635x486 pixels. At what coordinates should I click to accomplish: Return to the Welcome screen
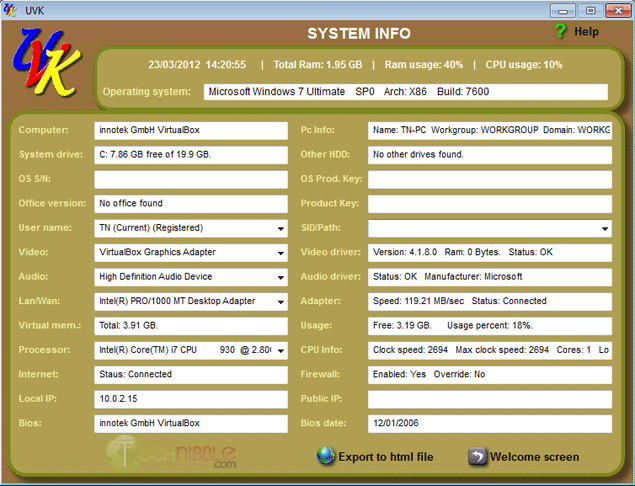point(534,457)
